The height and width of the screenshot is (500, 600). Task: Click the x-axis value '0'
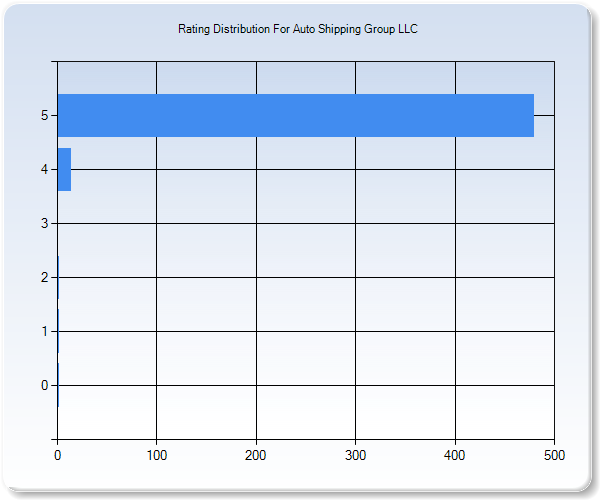coord(57,455)
